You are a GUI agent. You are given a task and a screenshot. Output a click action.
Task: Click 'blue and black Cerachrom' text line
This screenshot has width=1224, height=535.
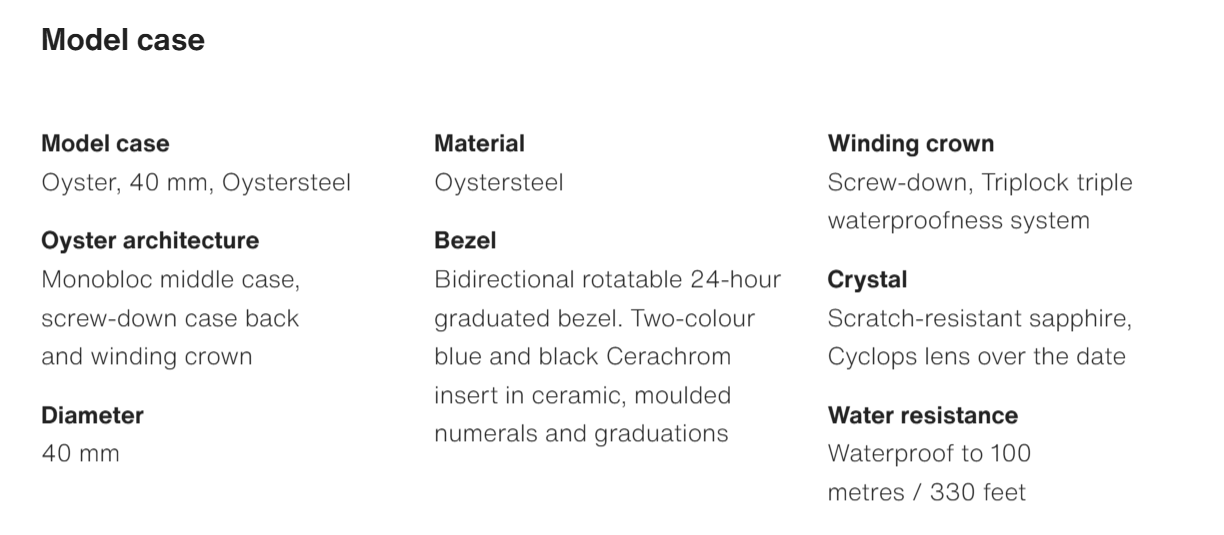click(x=582, y=357)
